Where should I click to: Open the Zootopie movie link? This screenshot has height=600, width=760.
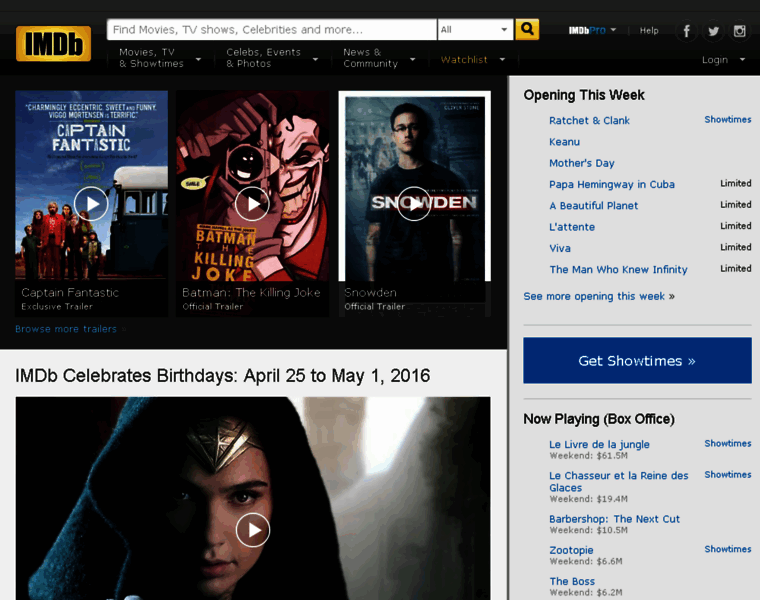[571, 550]
